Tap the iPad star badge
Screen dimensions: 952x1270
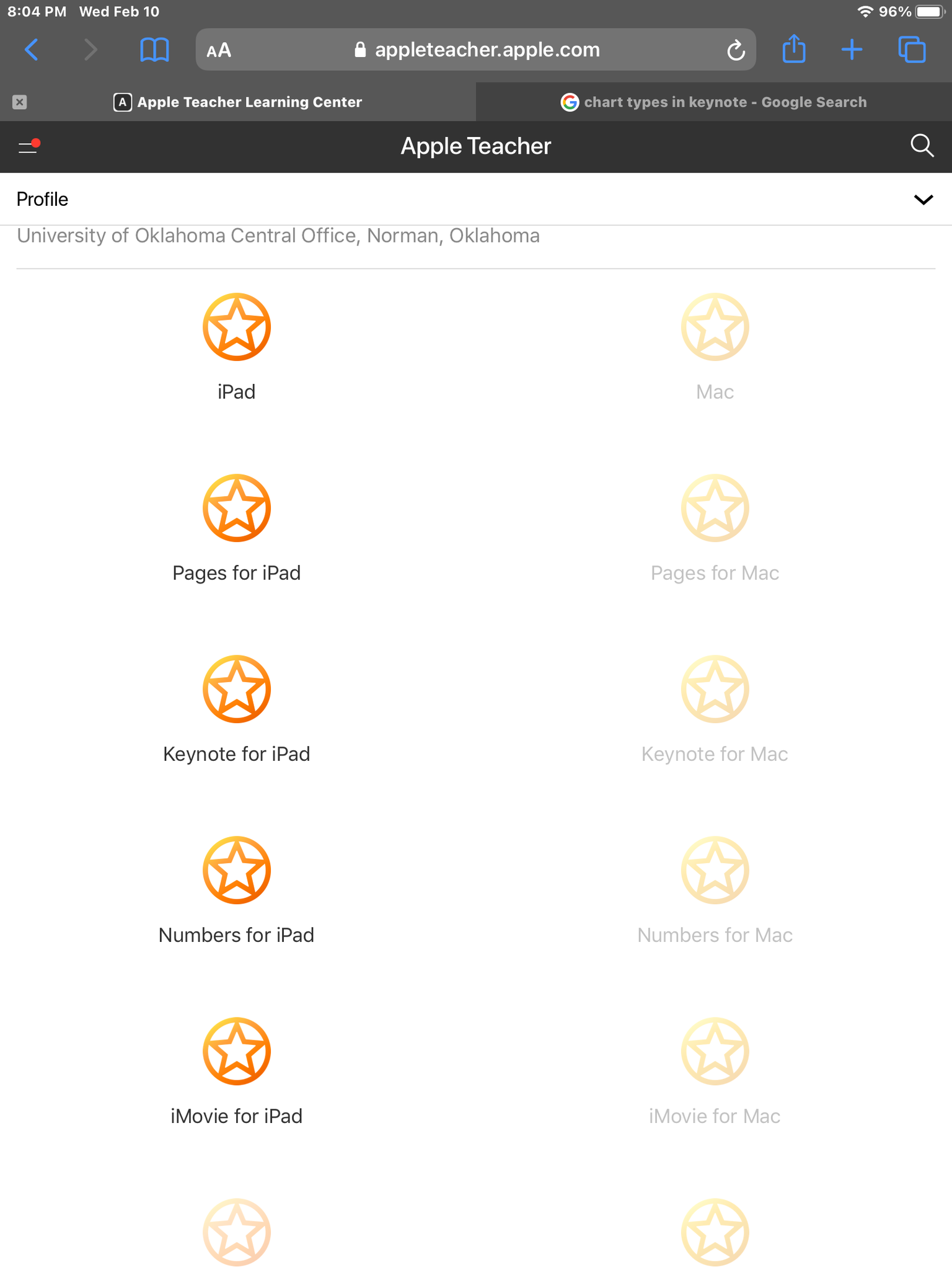[236, 327]
